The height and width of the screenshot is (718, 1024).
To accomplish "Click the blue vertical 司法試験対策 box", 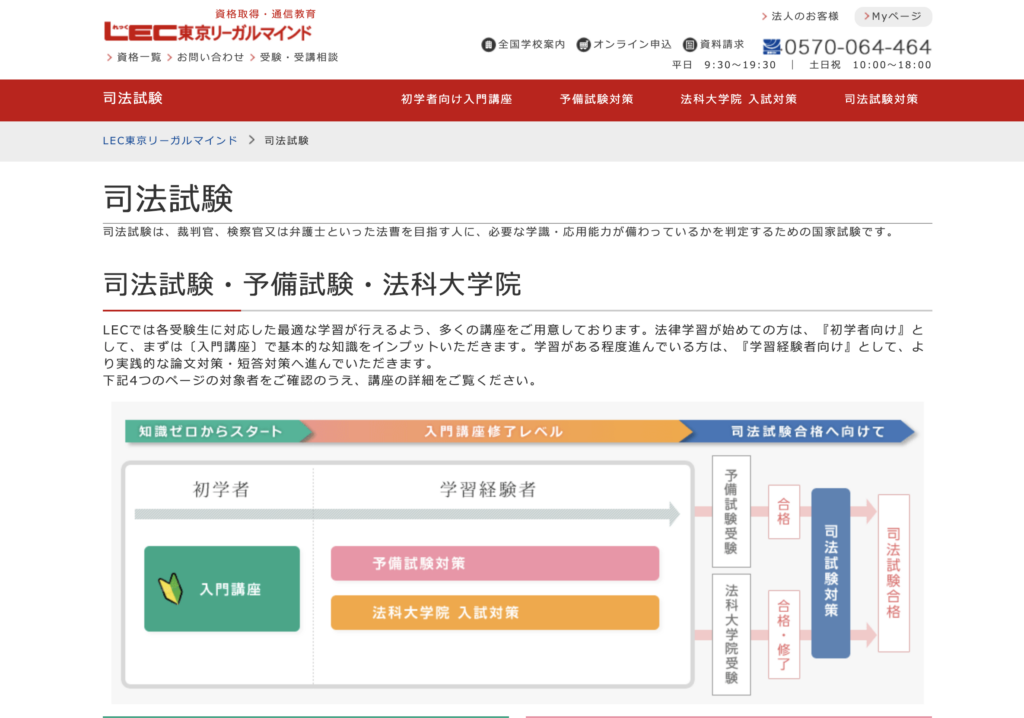I will 831,573.
